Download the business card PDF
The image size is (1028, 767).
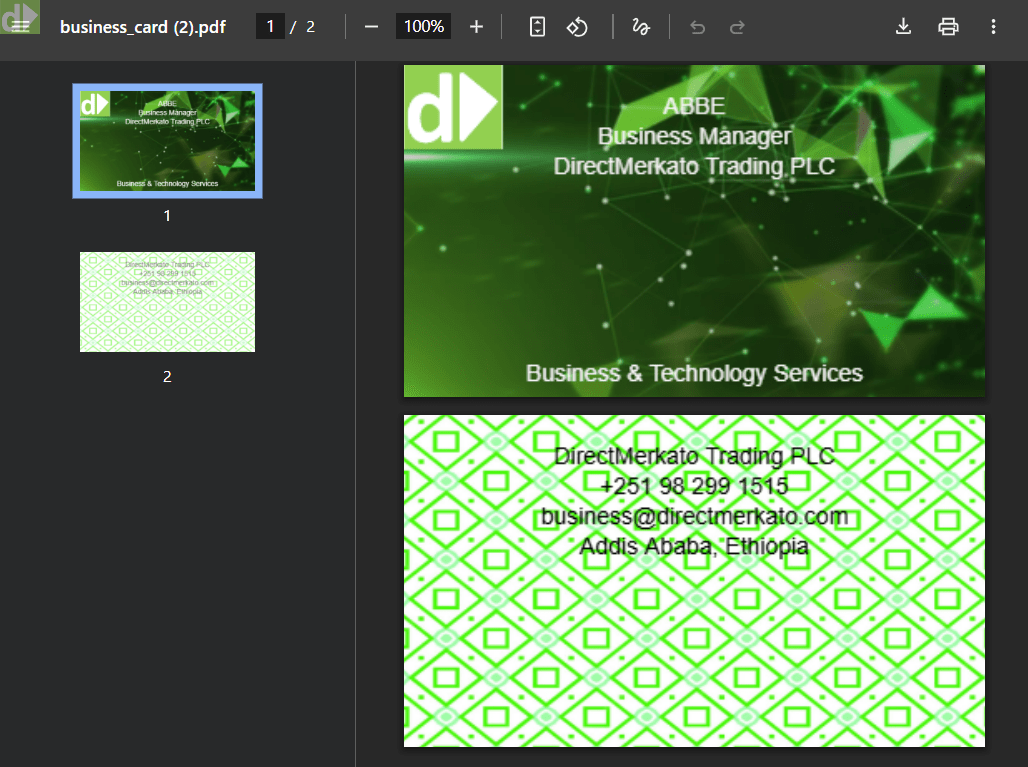[x=903, y=27]
